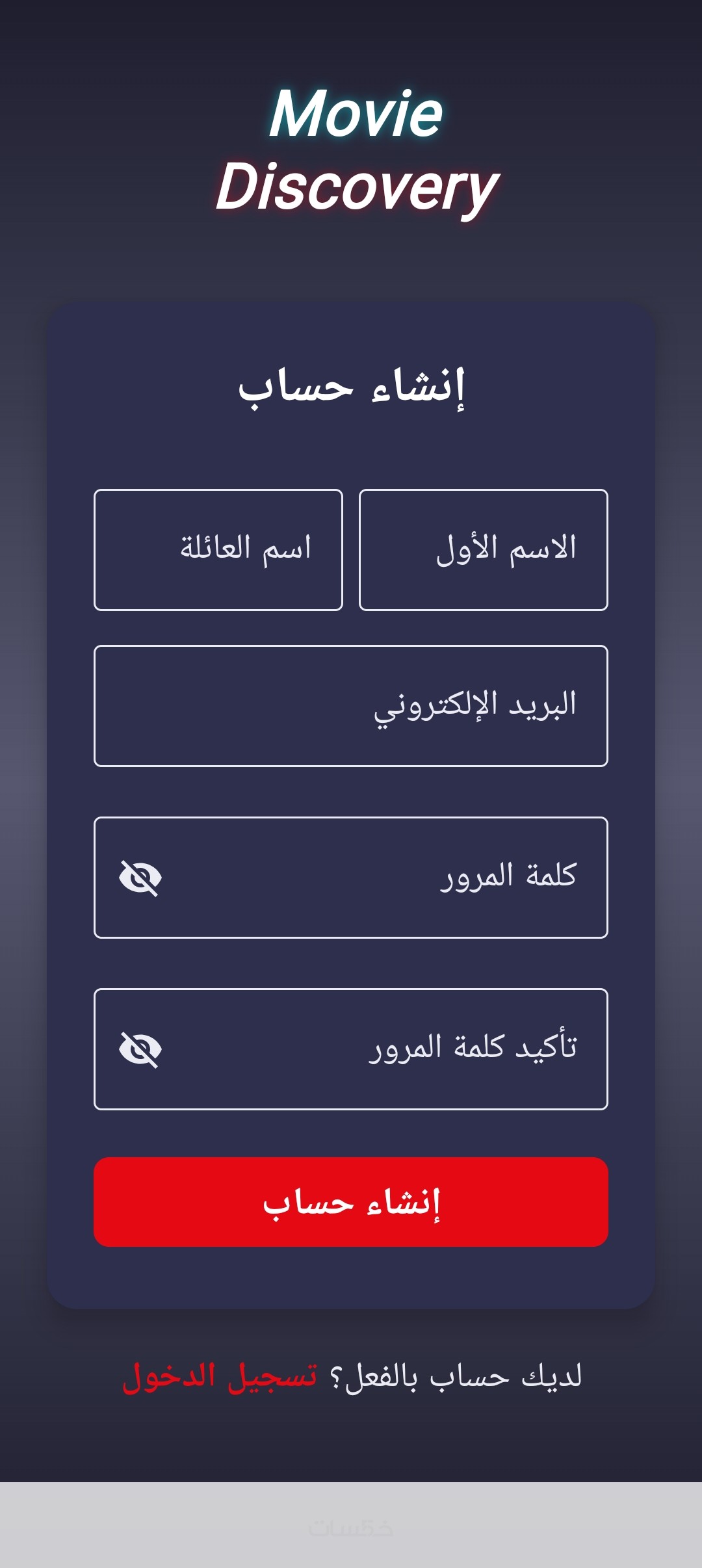Toggle visibility for تأكيد كلمة المرور
The image size is (702, 1568).
[x=140, y=1049]
